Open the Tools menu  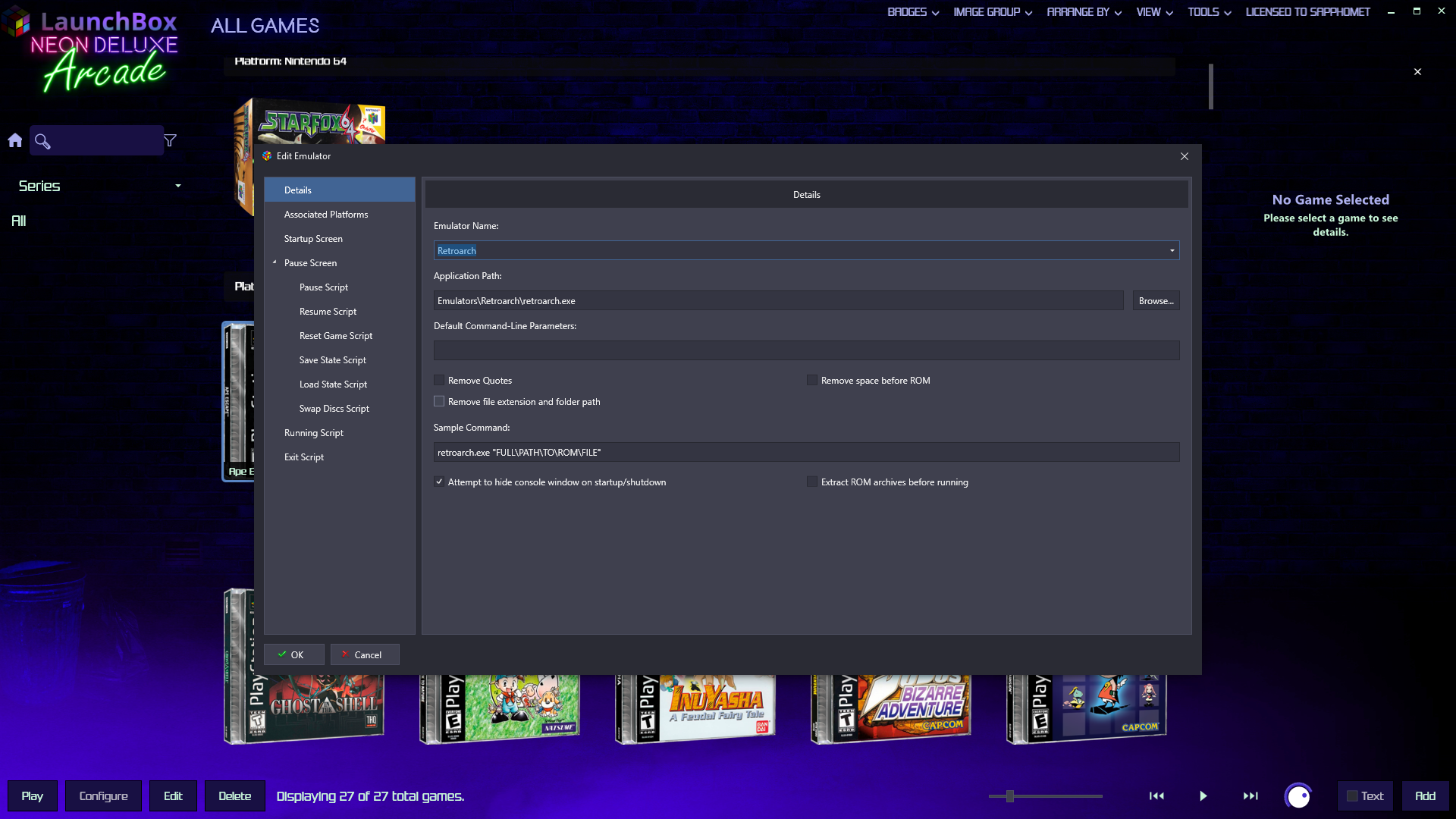1209,12
